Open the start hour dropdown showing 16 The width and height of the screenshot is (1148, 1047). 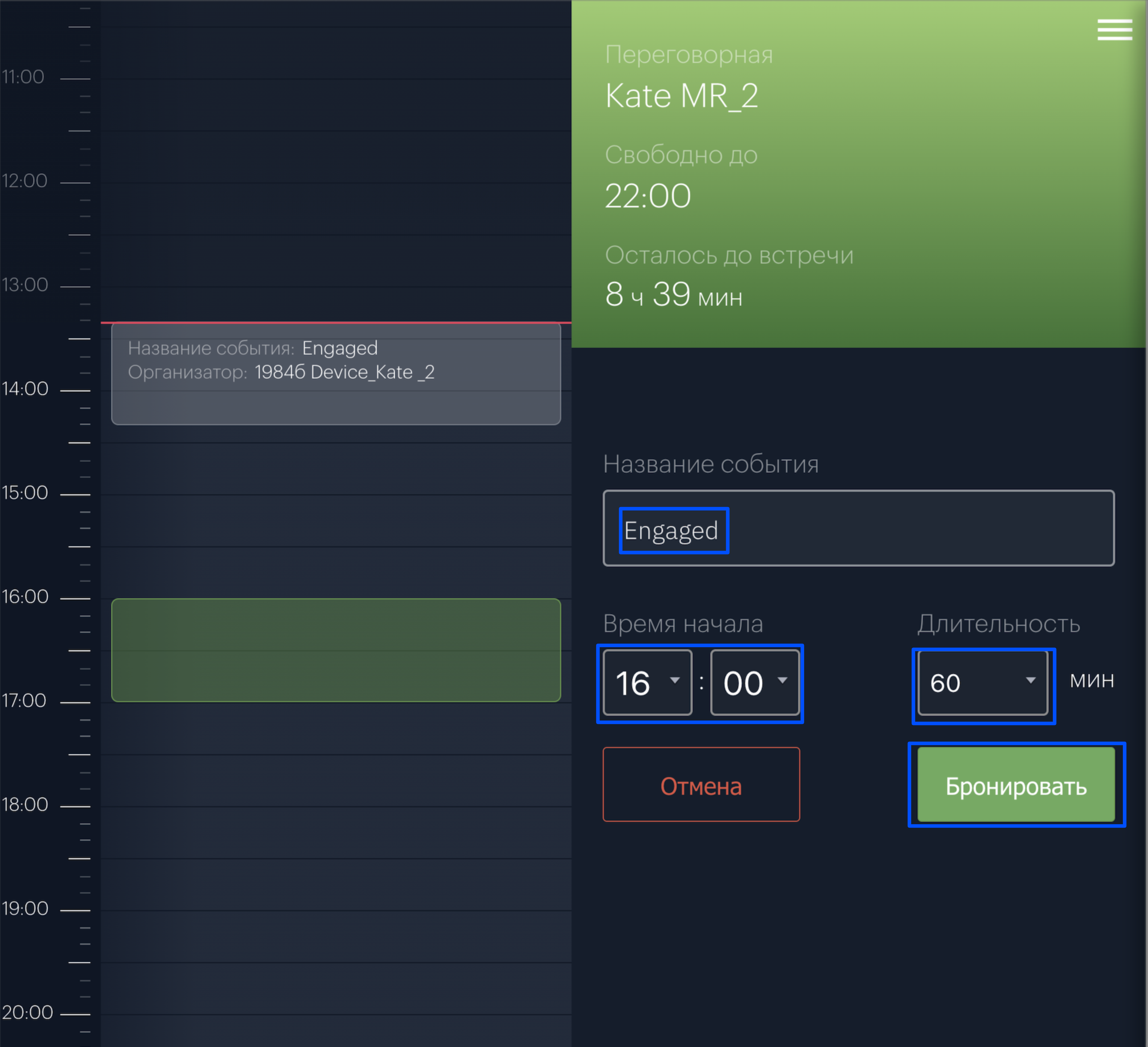click(647, 682)
